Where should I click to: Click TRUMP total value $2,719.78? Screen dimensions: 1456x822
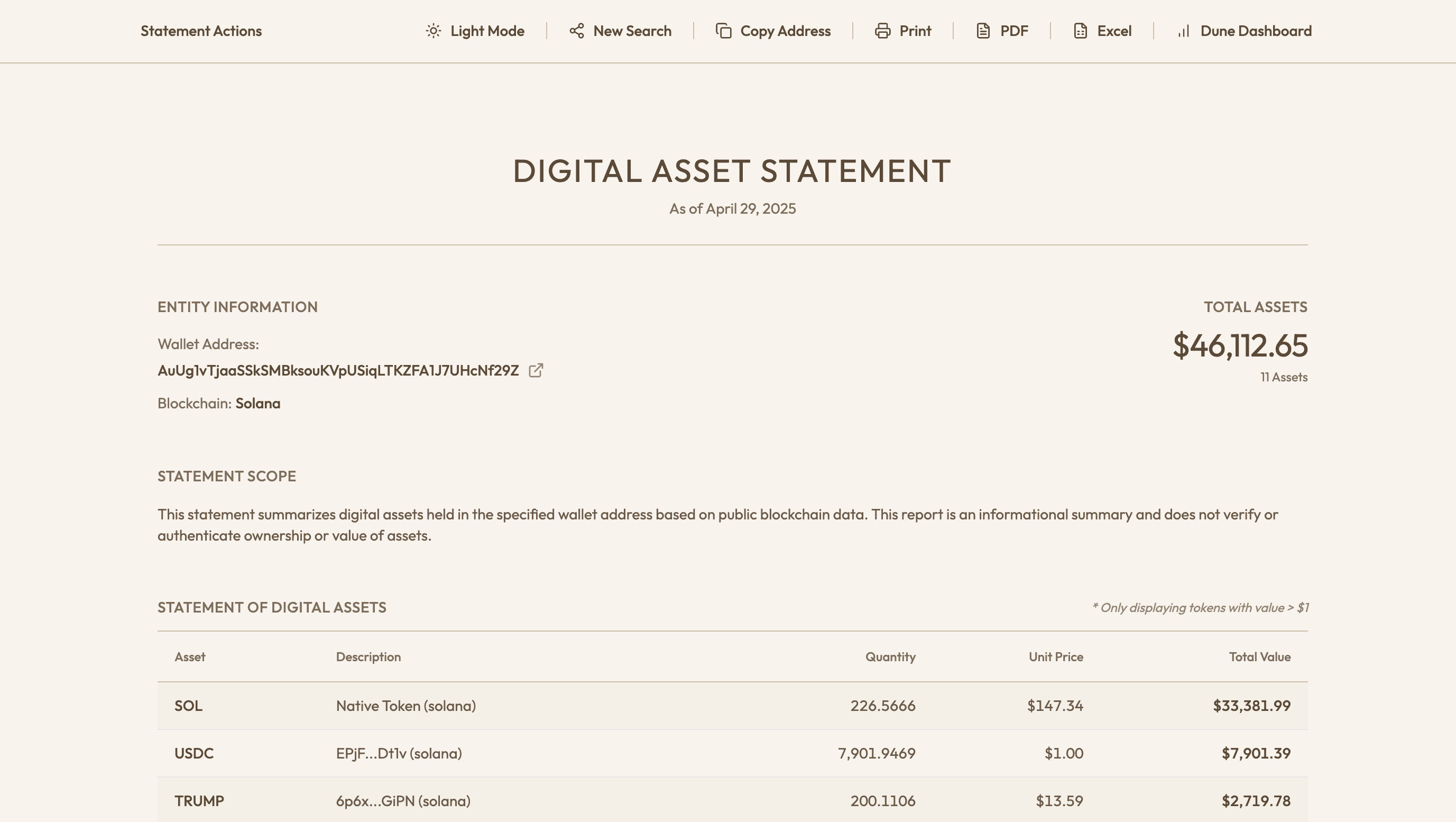(x=1256, y=801)
